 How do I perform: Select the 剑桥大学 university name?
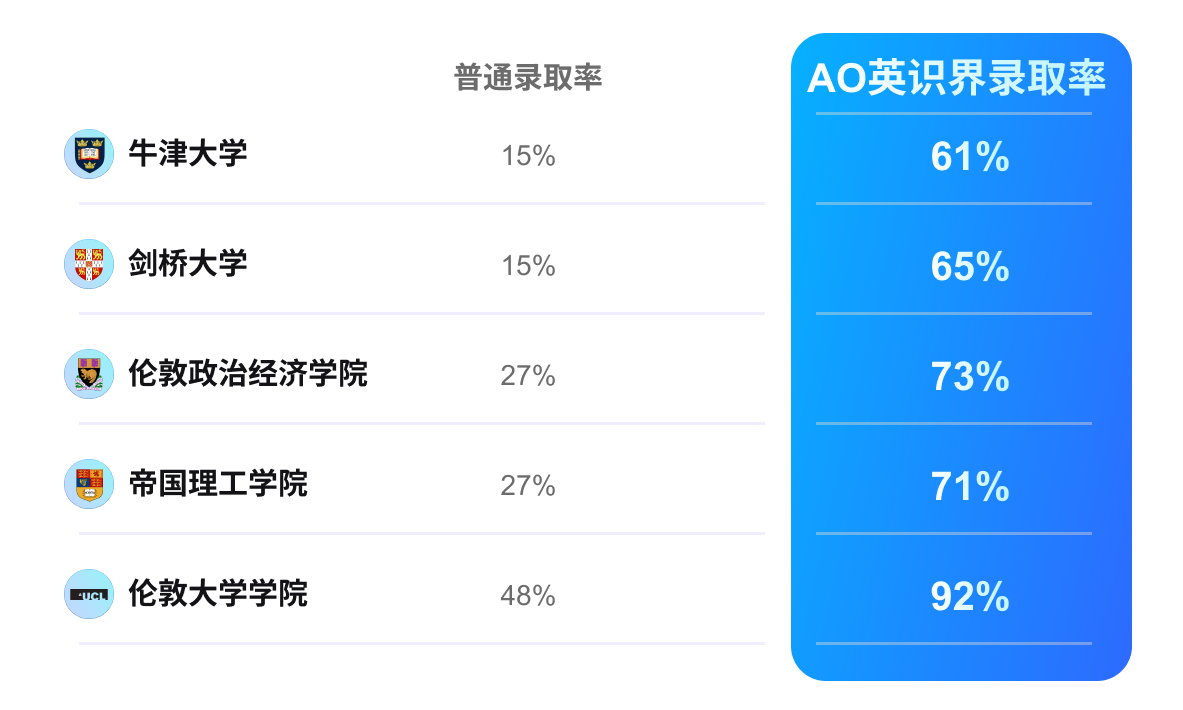[x=187, y=264]
